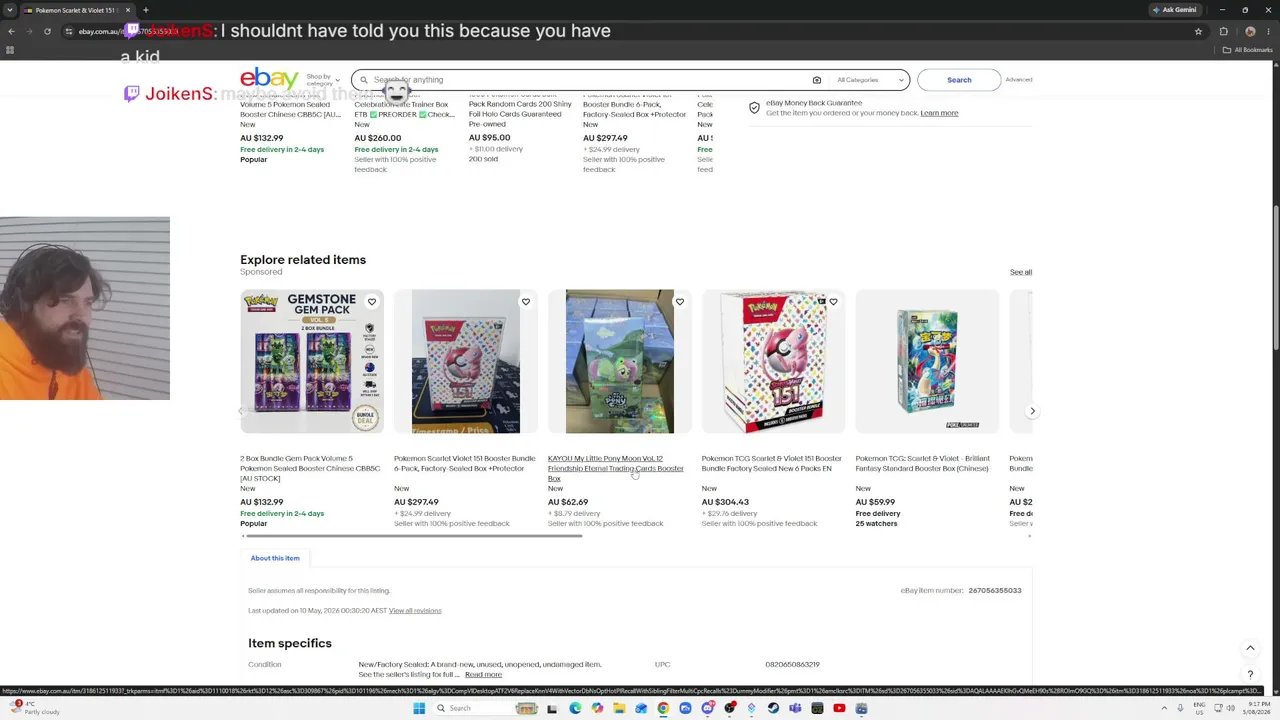Open the Chrome three-dot menu
Screen dimensions: 1280x720
[x=1268, y=31]
